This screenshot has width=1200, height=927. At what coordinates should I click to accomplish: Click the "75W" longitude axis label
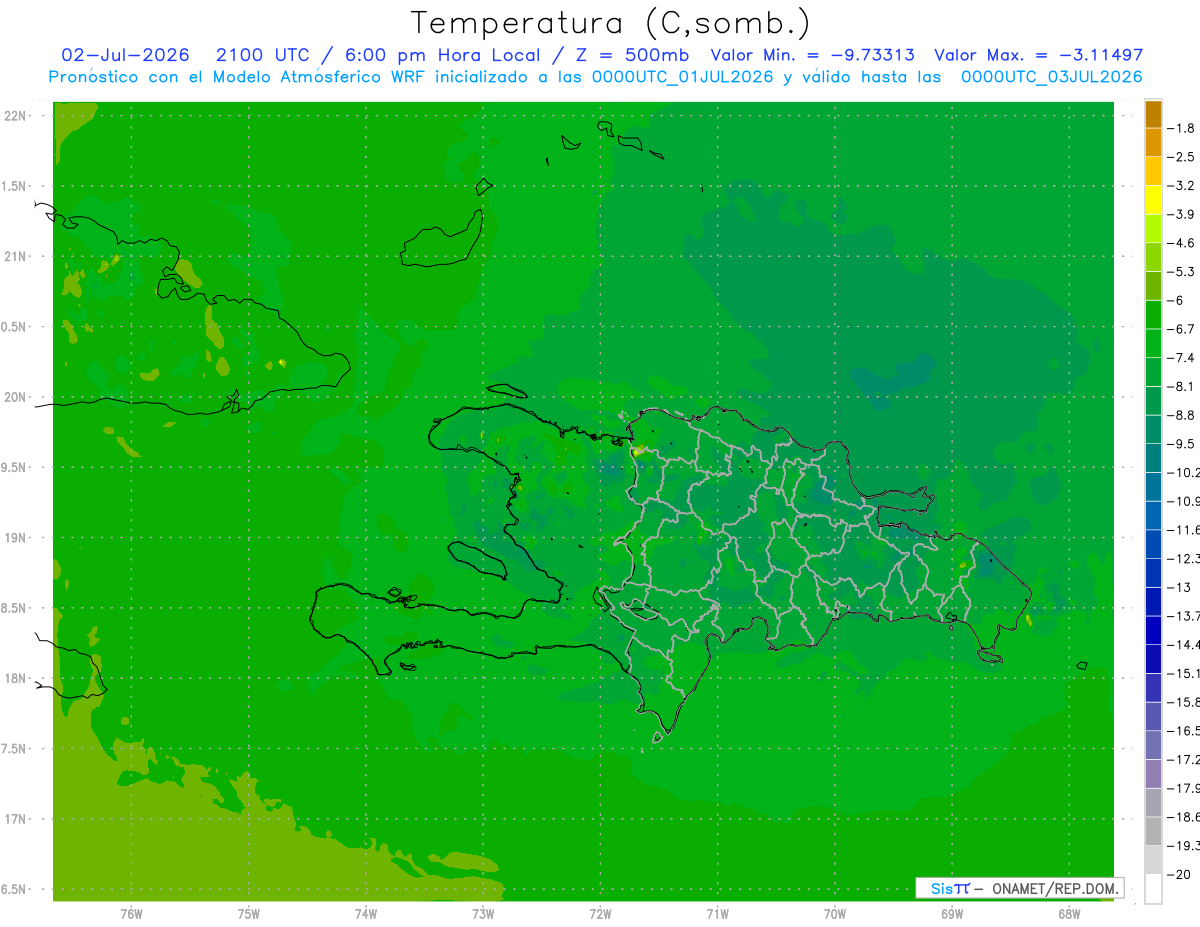249,914
